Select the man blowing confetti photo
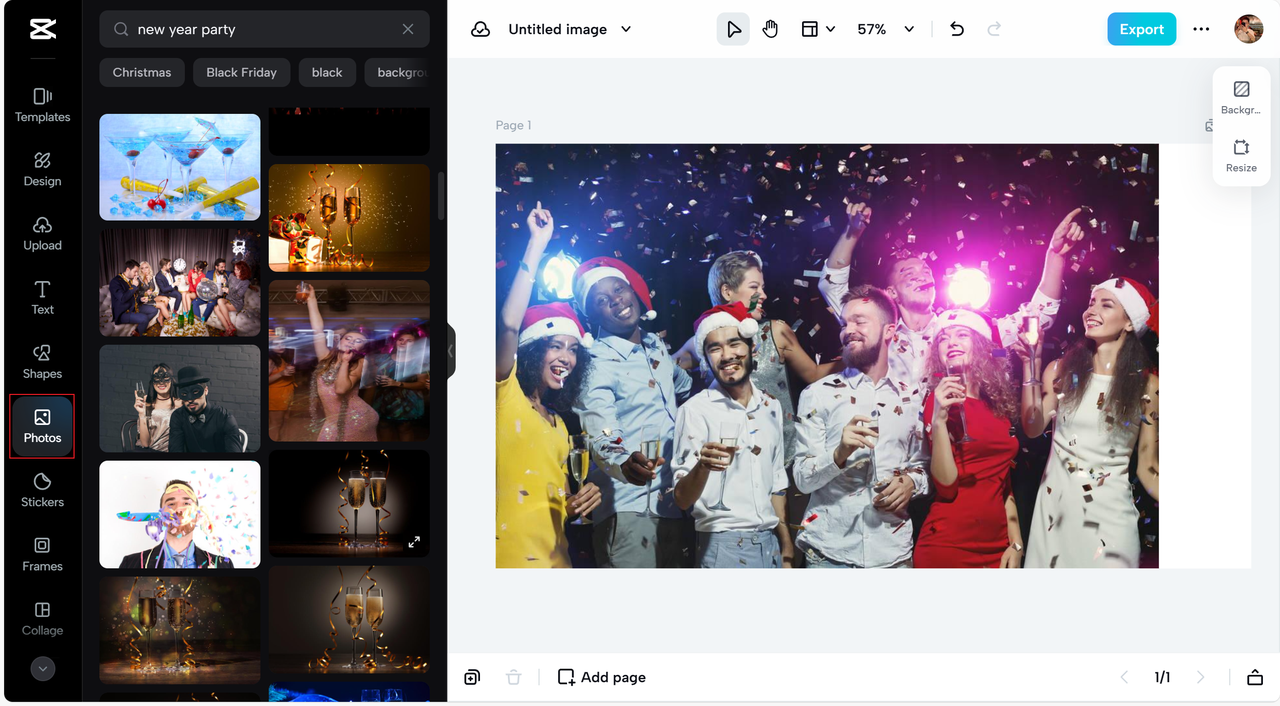The width and height of the screenshot is (1280, 706). tap(180, 514)
